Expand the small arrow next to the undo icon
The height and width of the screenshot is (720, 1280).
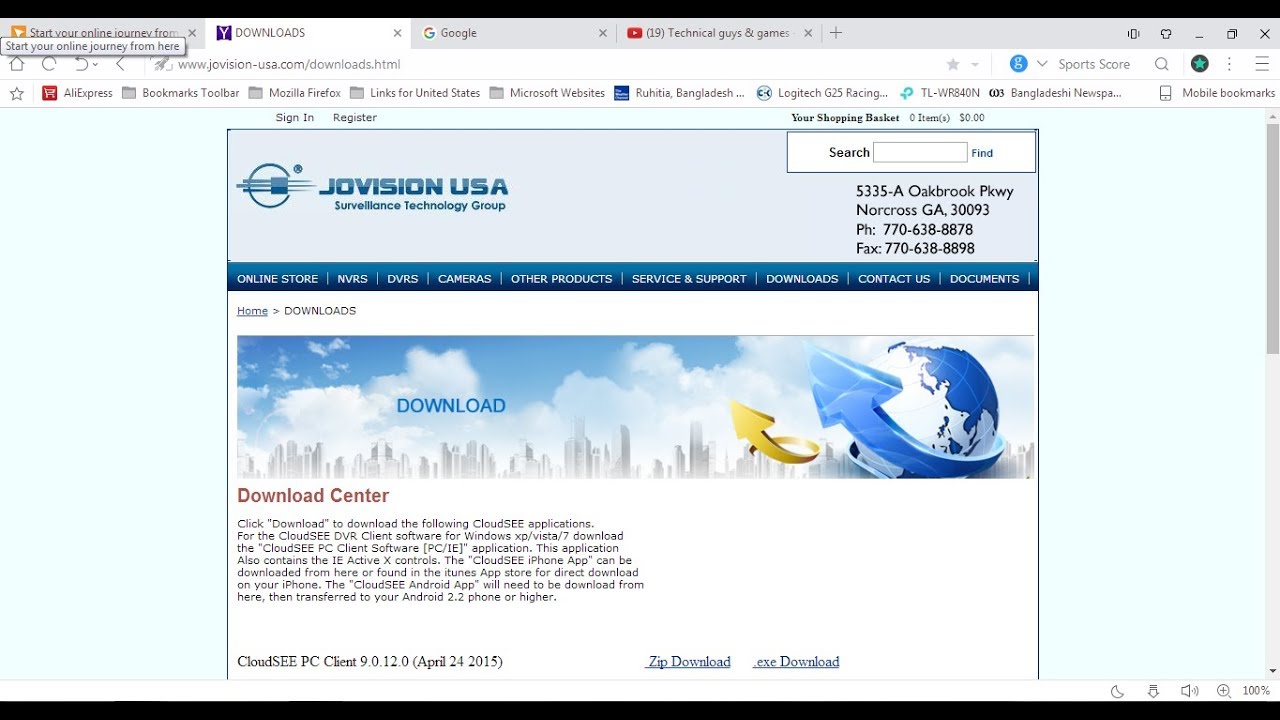(x=95, y=64)
